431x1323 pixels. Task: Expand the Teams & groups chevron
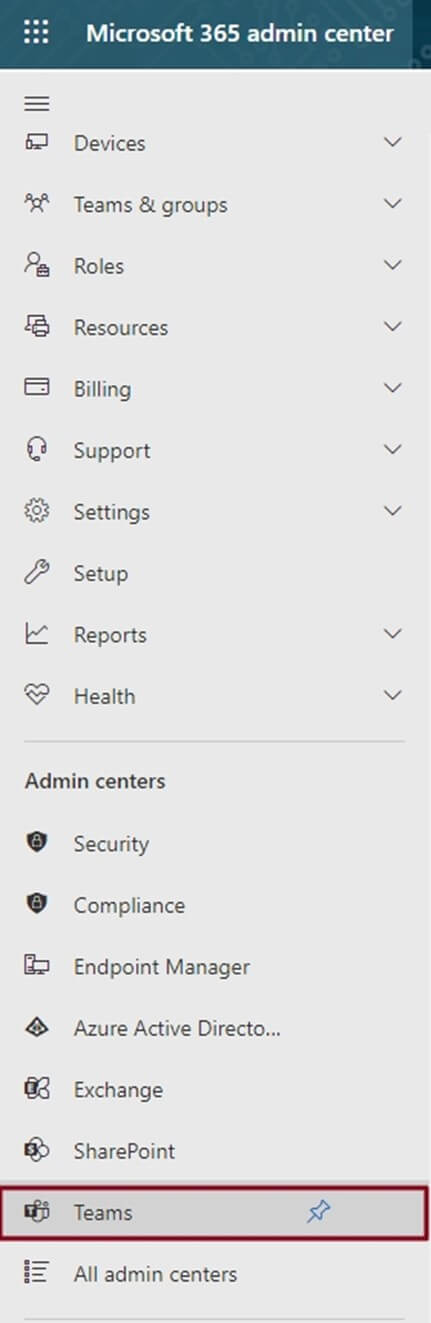393,204
